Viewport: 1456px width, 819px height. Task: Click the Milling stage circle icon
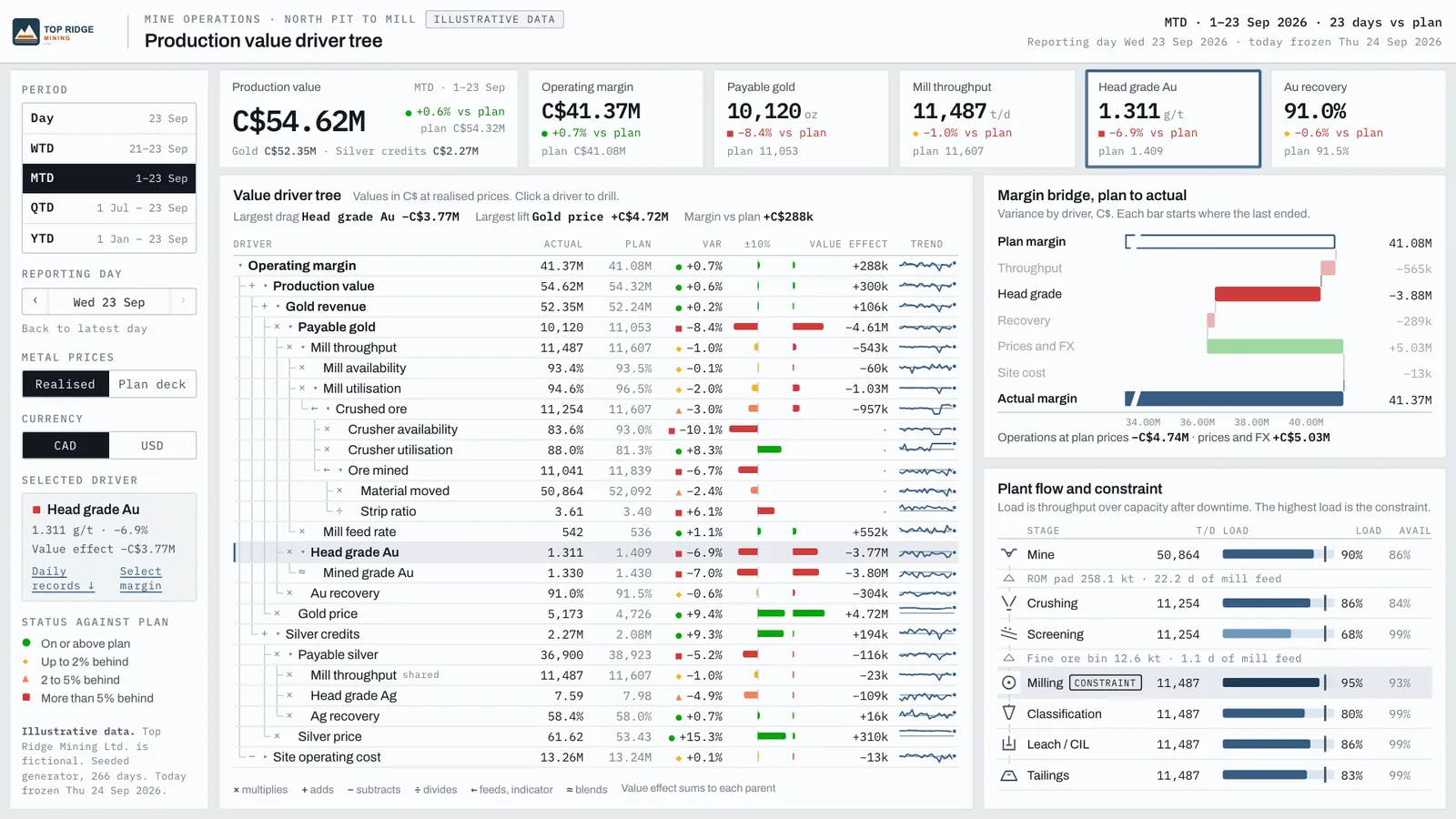tap(1008, 682)
